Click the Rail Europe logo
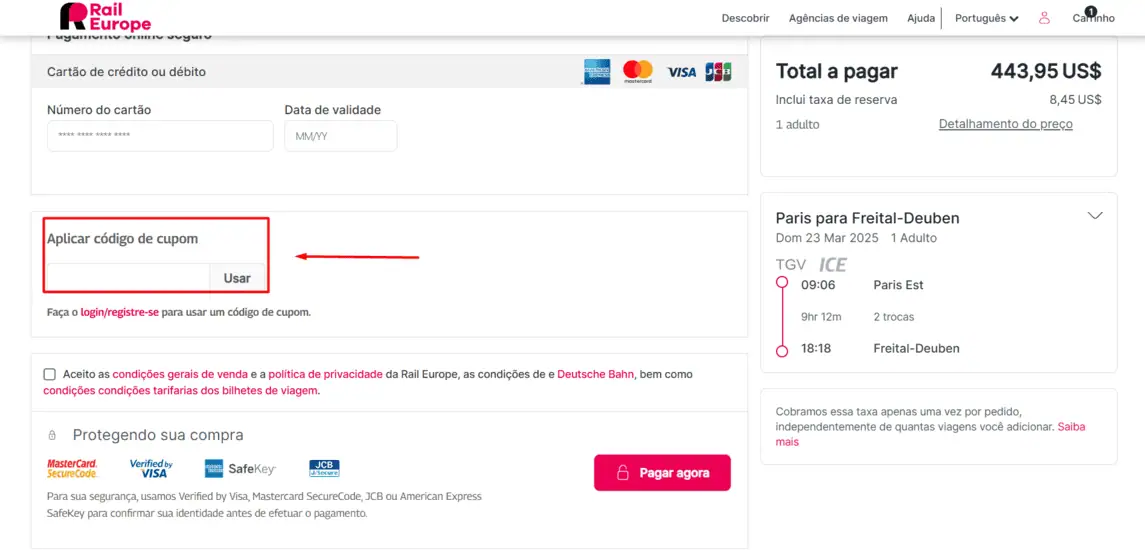The width and height of the screenshot is (1145, 550). tap(105, 16)
